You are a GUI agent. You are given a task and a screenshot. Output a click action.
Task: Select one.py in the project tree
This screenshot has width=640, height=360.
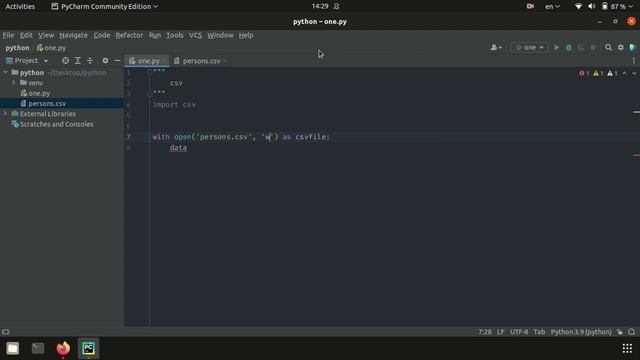[39, 93]
